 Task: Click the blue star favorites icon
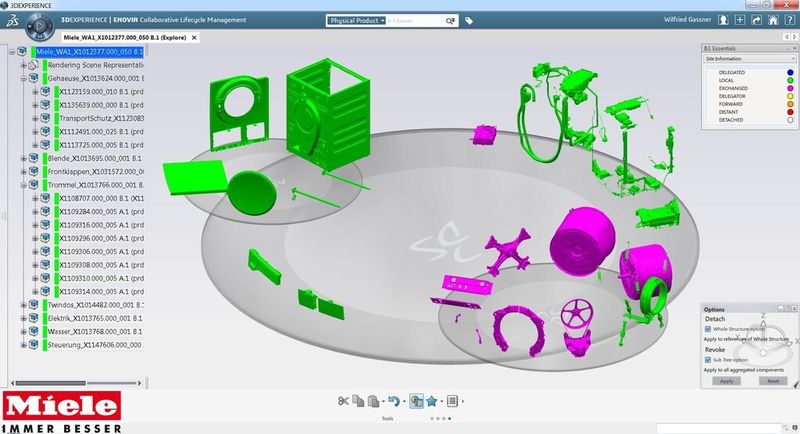click(x=432, y=401)
